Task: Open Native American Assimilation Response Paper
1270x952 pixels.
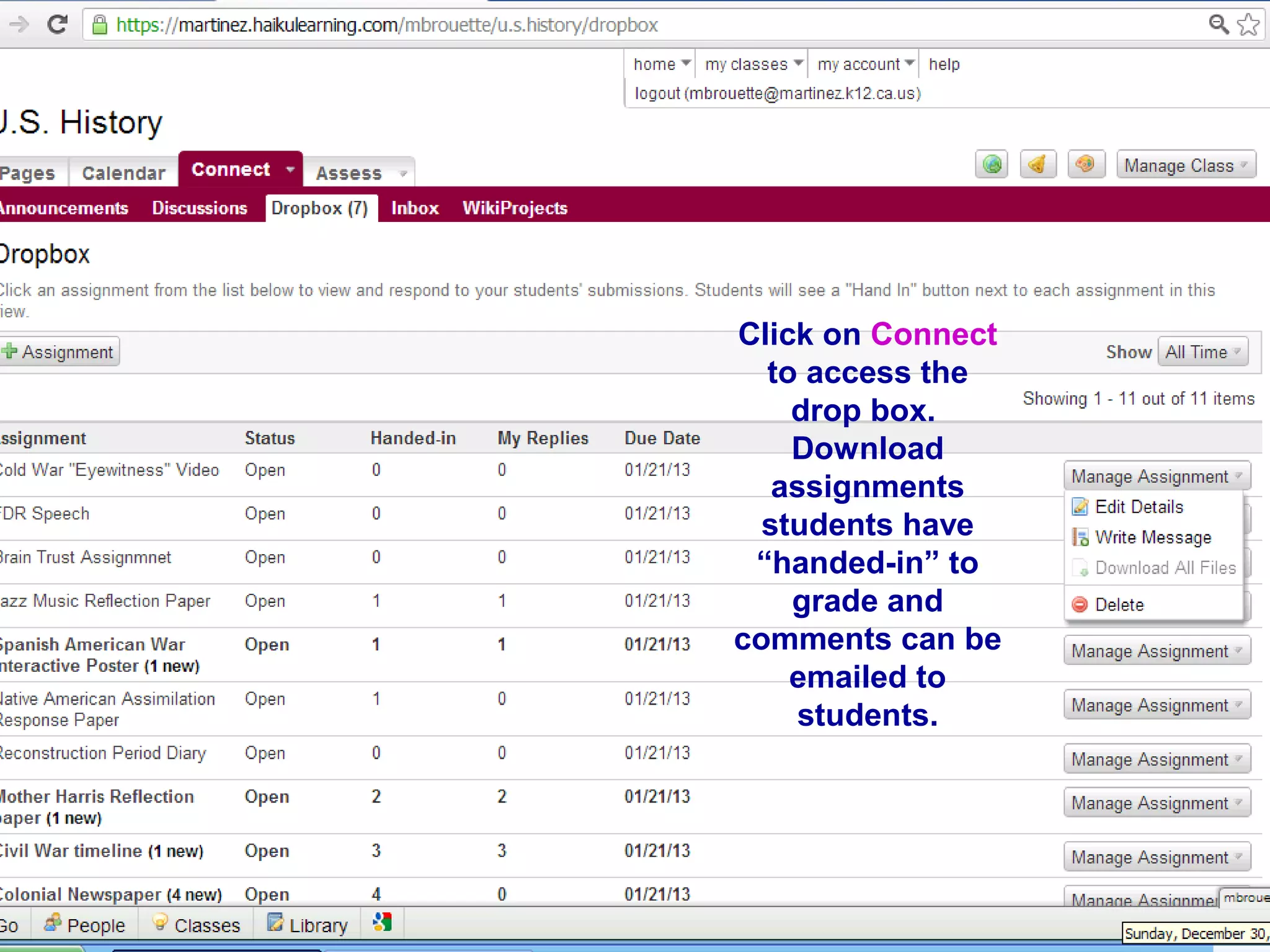Action: (107, 709)
